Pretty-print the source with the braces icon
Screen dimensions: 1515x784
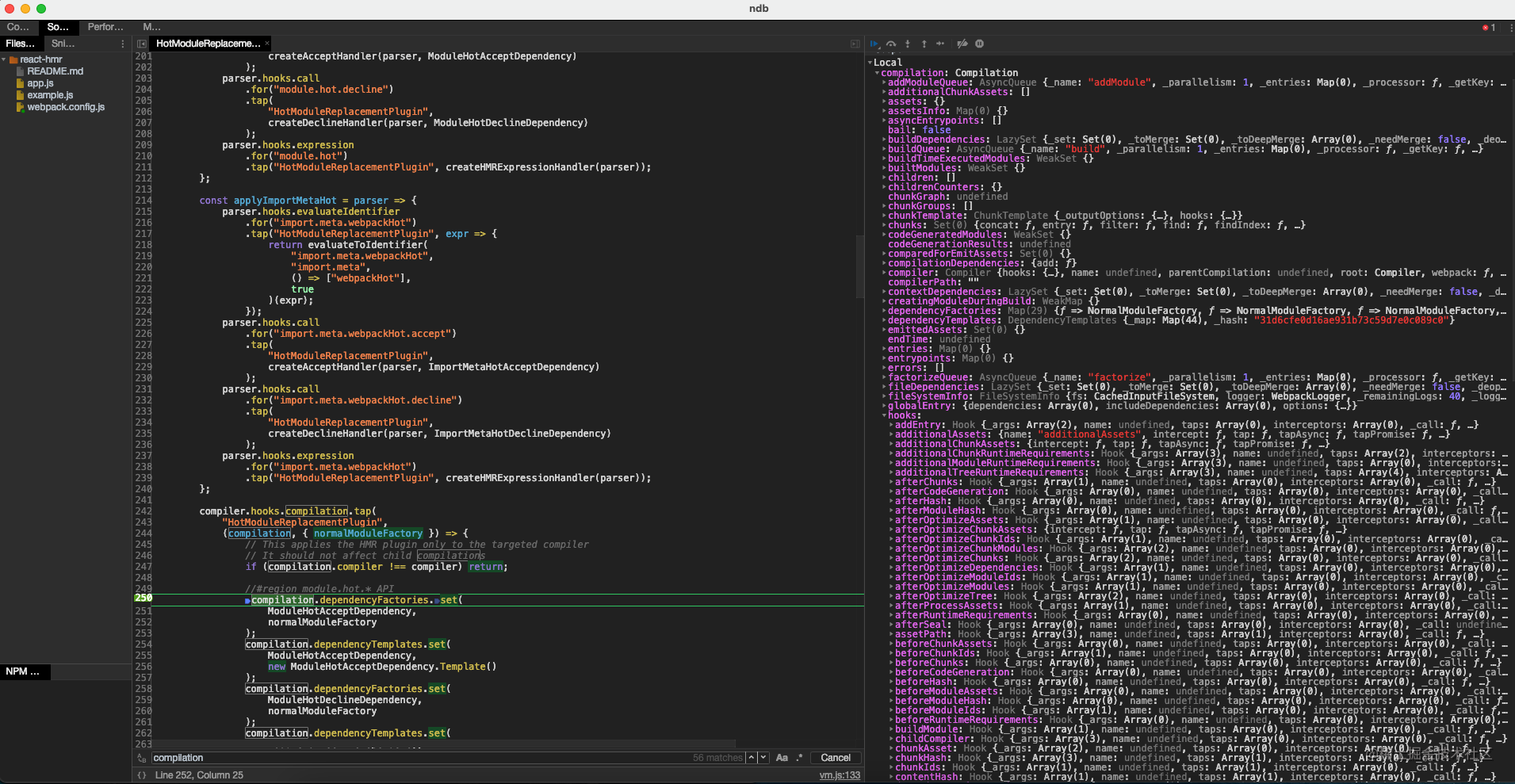[142, 776]
